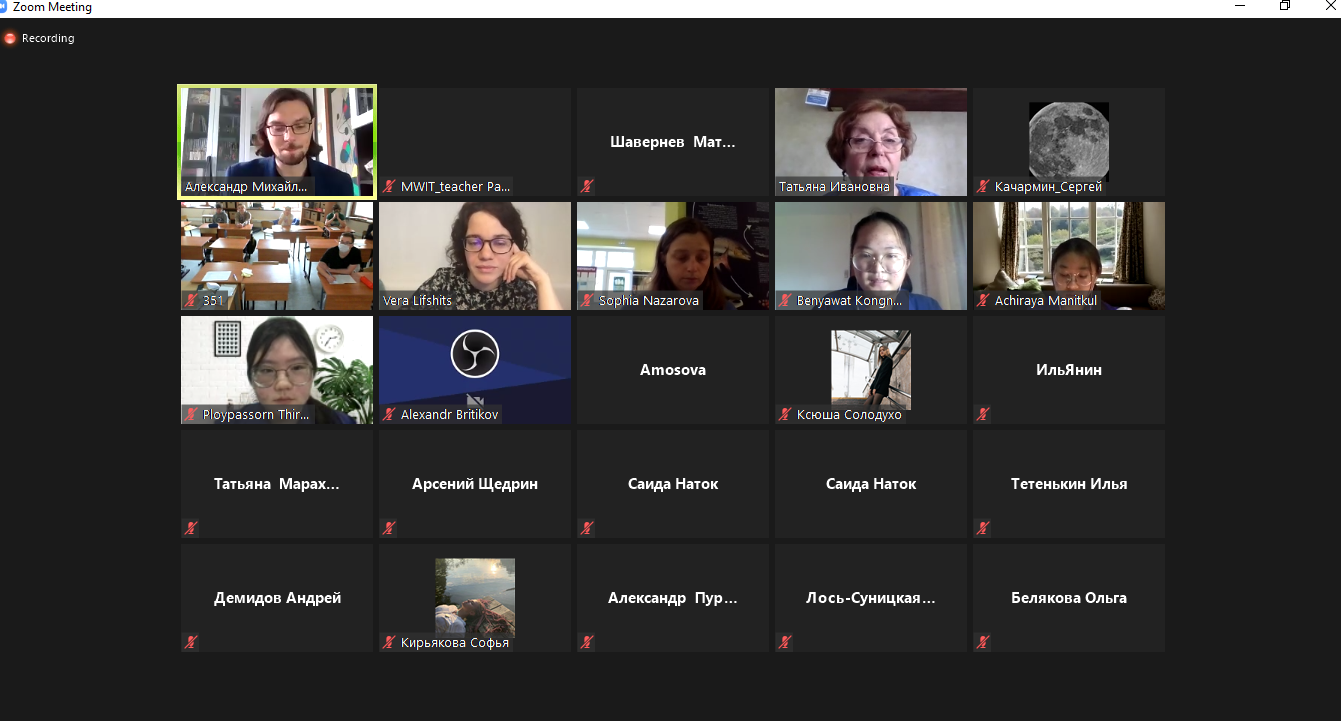This screenshot has height=721, width=1341.
Task: Select the moon avatar of Качармин_Сергей
Action: click(1069, 141)
